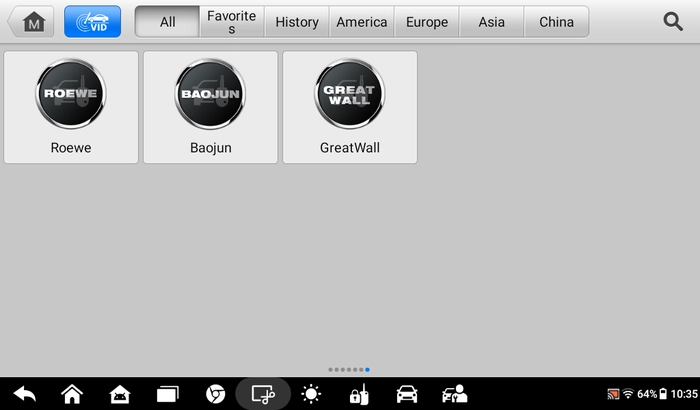Open recent apps overview
The width and height of the screenshot is (700, 410).
pos(167,394)
